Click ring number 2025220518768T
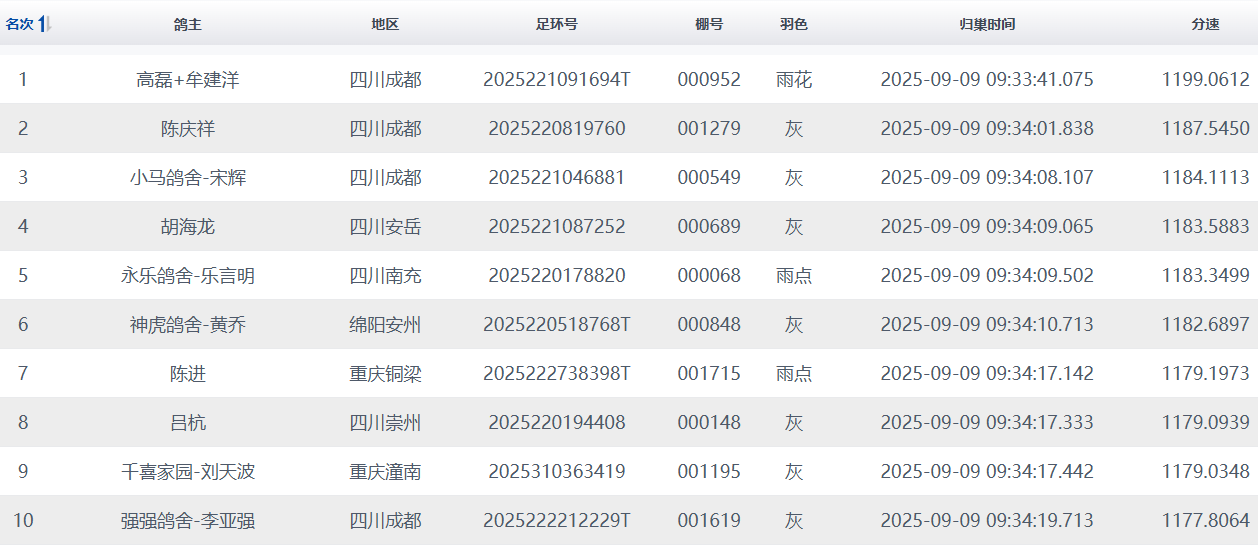This screenshot has width=1258, height=545. pos(556,325)
